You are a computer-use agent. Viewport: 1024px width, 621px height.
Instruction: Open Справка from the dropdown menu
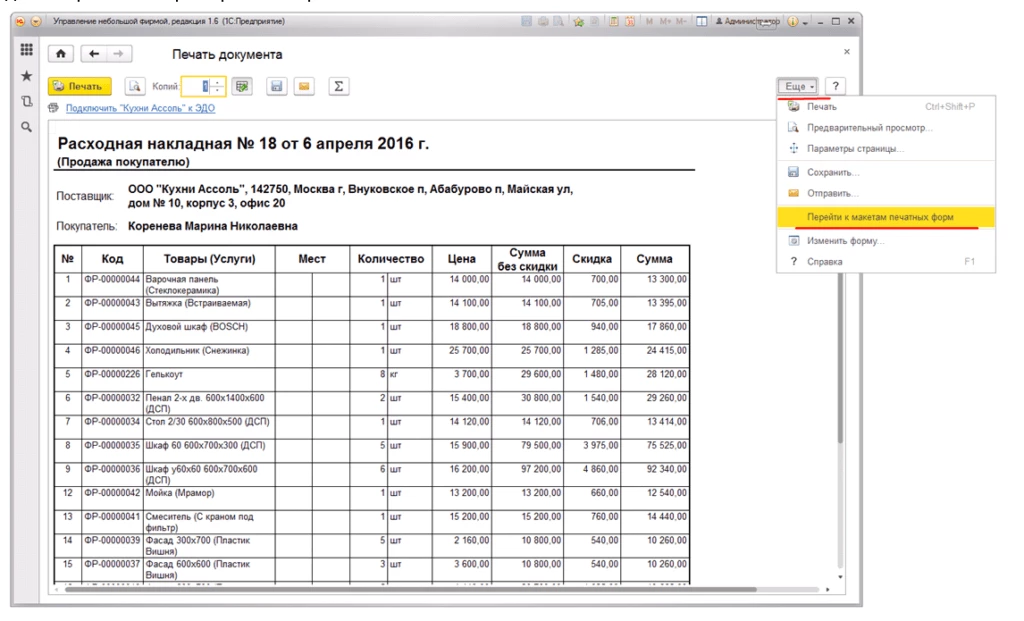point(886,261)
